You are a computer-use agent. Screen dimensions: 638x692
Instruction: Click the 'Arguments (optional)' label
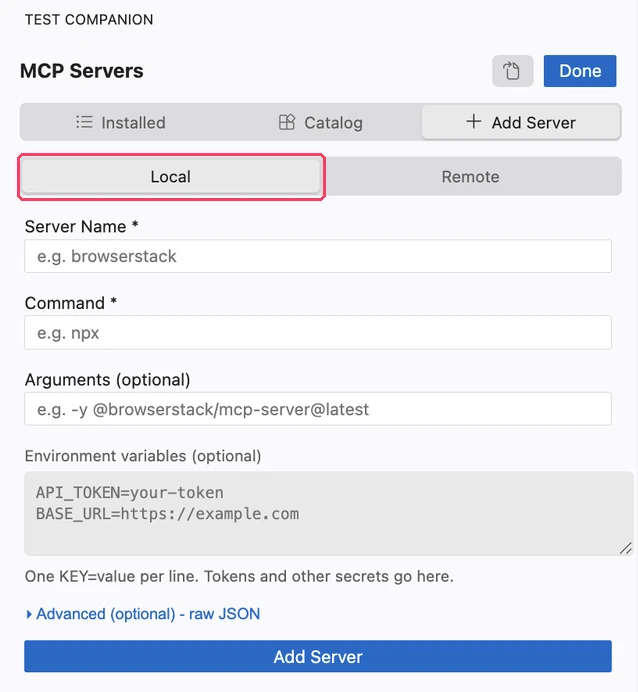point(108,380)
